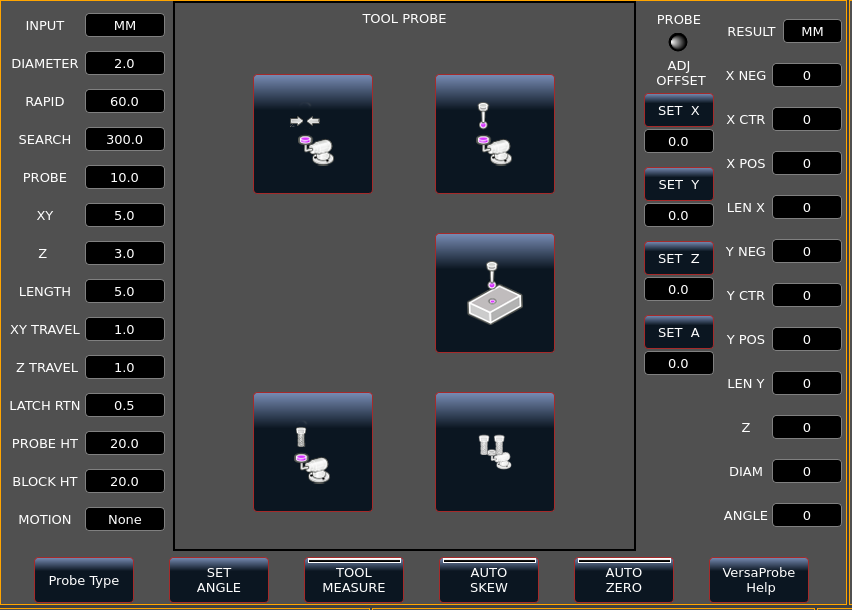Click the single tool length measure icon
The height and width of the screenshot is (610, 852).
313,452
